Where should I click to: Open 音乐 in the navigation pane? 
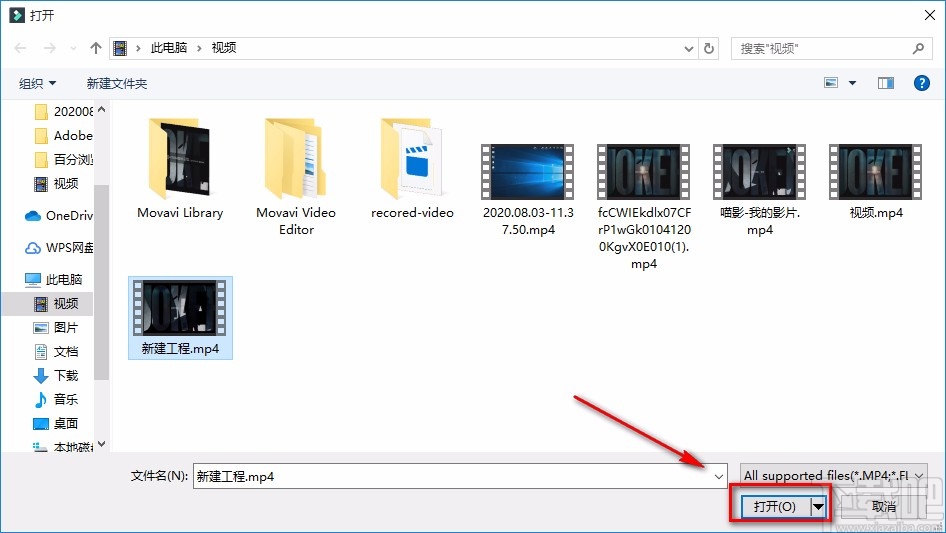pyautogui.click(x=56, y=400)
